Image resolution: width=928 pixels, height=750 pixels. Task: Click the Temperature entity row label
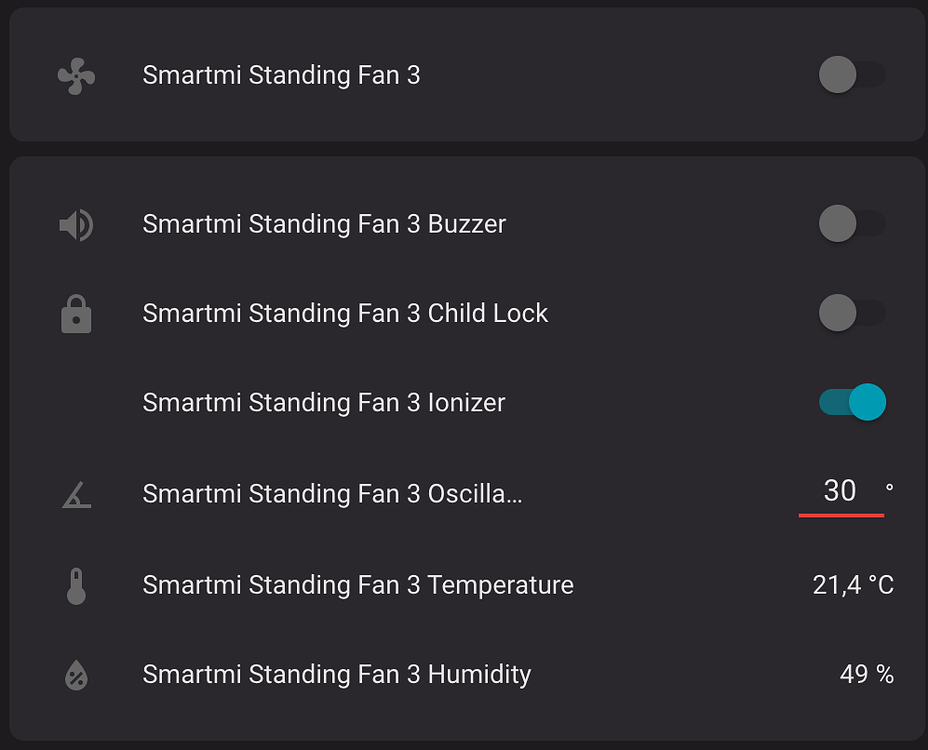(x=358, y=584)
